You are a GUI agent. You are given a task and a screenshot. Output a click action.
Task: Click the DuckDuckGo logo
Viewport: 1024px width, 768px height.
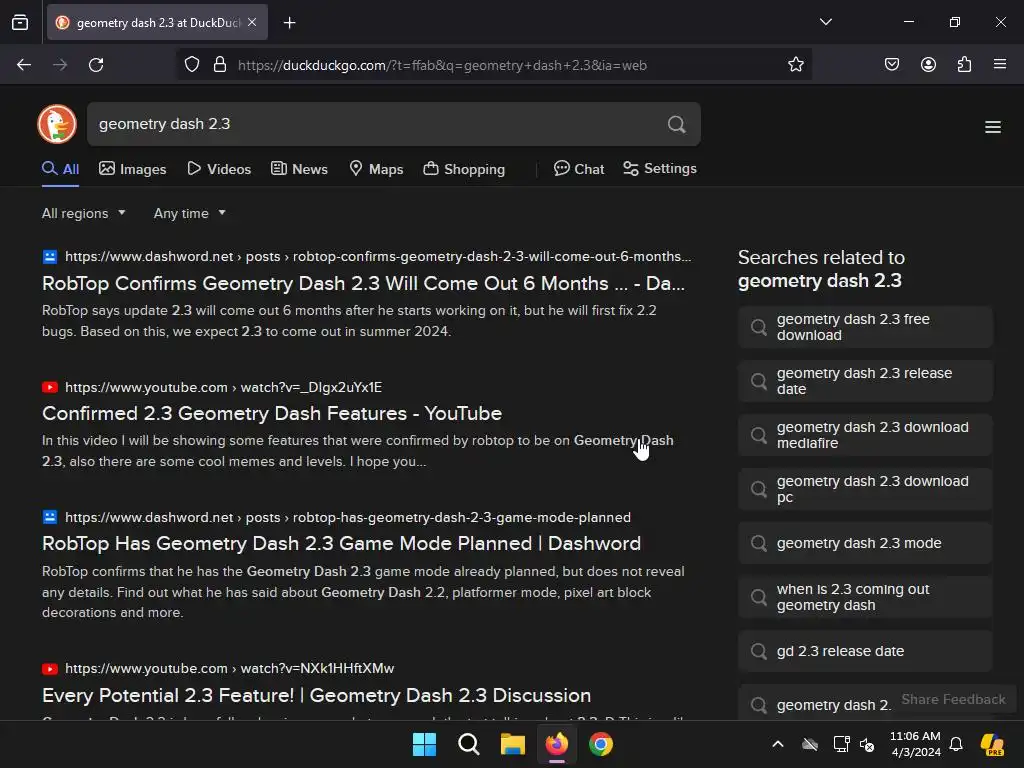(57, 123)
